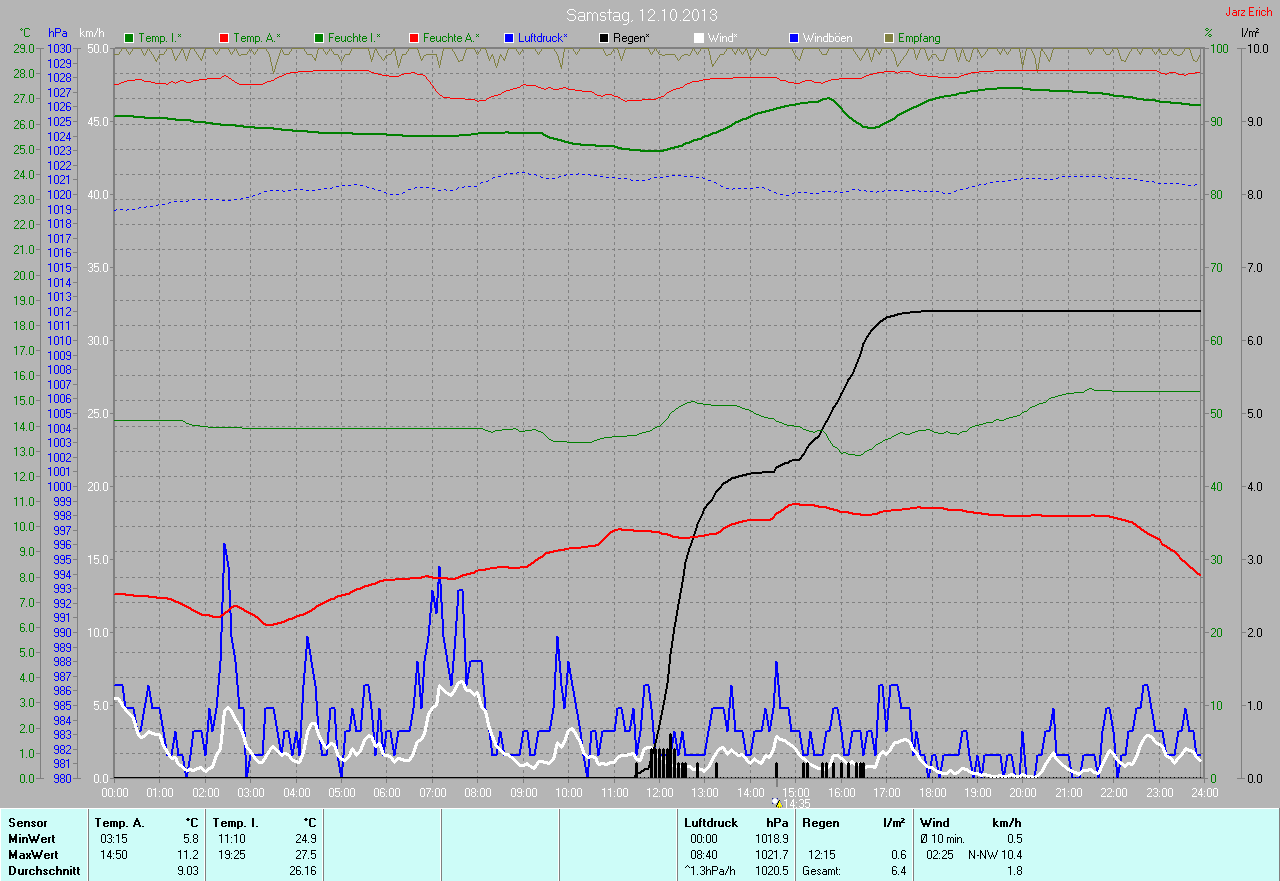Select the red Temp. A. legend swatch

pos(223,38)
